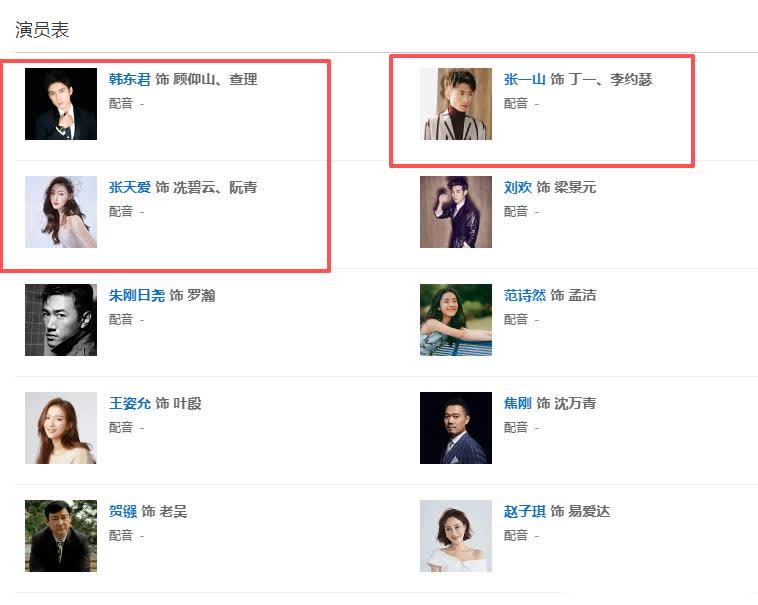
Task: Open the 焦刚 actor link
Action: pos(517,404)
